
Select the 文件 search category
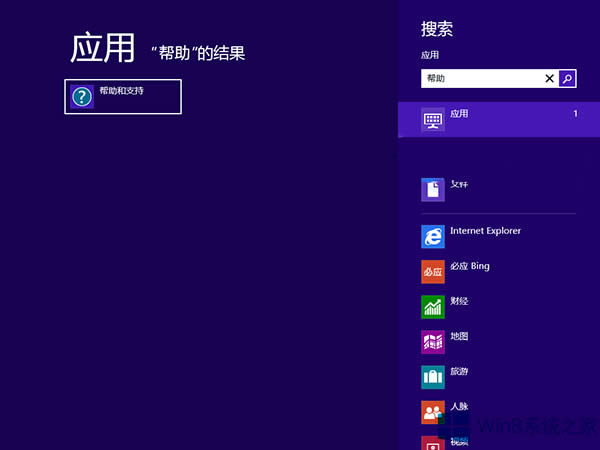[499, 190]
